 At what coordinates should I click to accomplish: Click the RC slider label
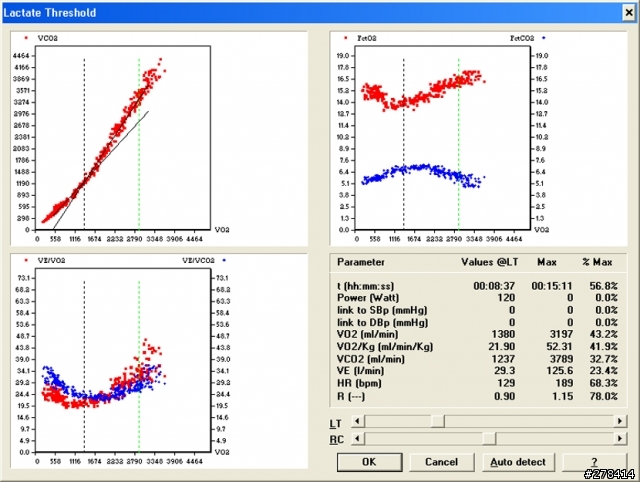(337, 440)
